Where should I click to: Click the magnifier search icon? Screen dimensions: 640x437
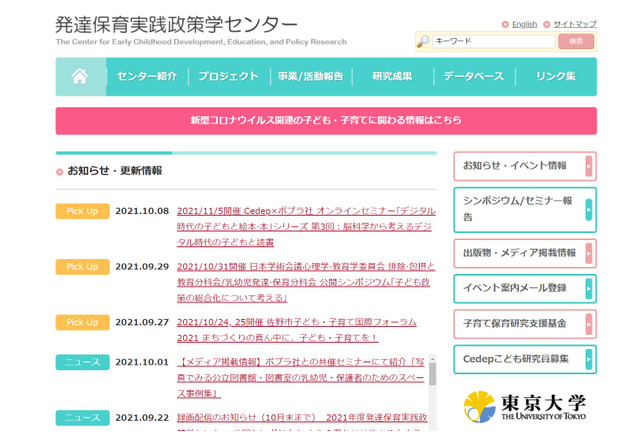pyautogui.click(x=423, y=41)
